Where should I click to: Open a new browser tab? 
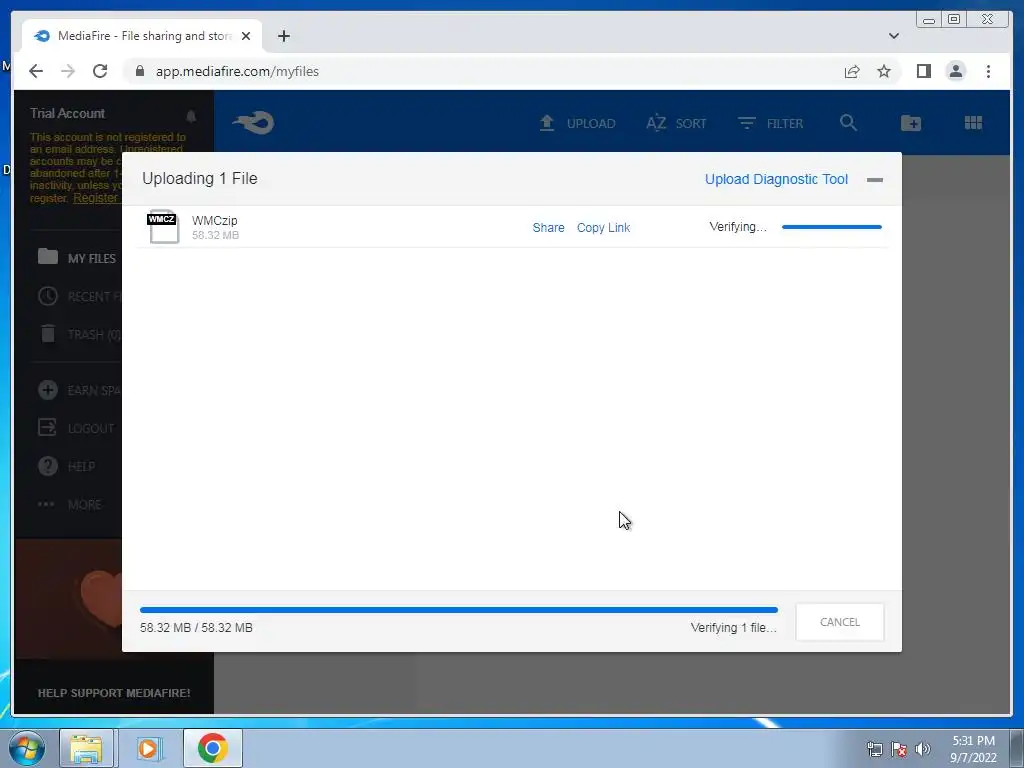283,36
